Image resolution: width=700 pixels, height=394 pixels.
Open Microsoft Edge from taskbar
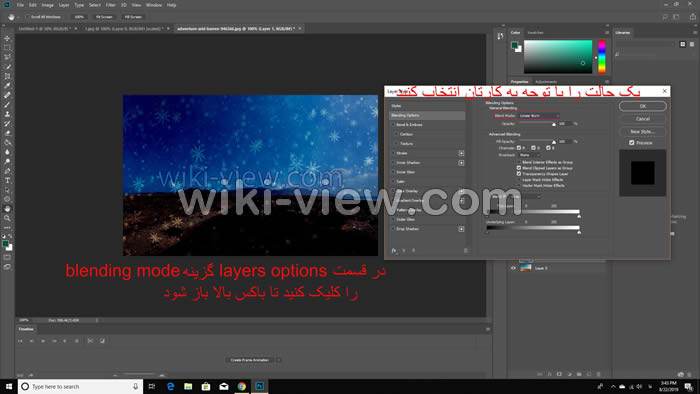pyautogui.click(x=170, y=386)
